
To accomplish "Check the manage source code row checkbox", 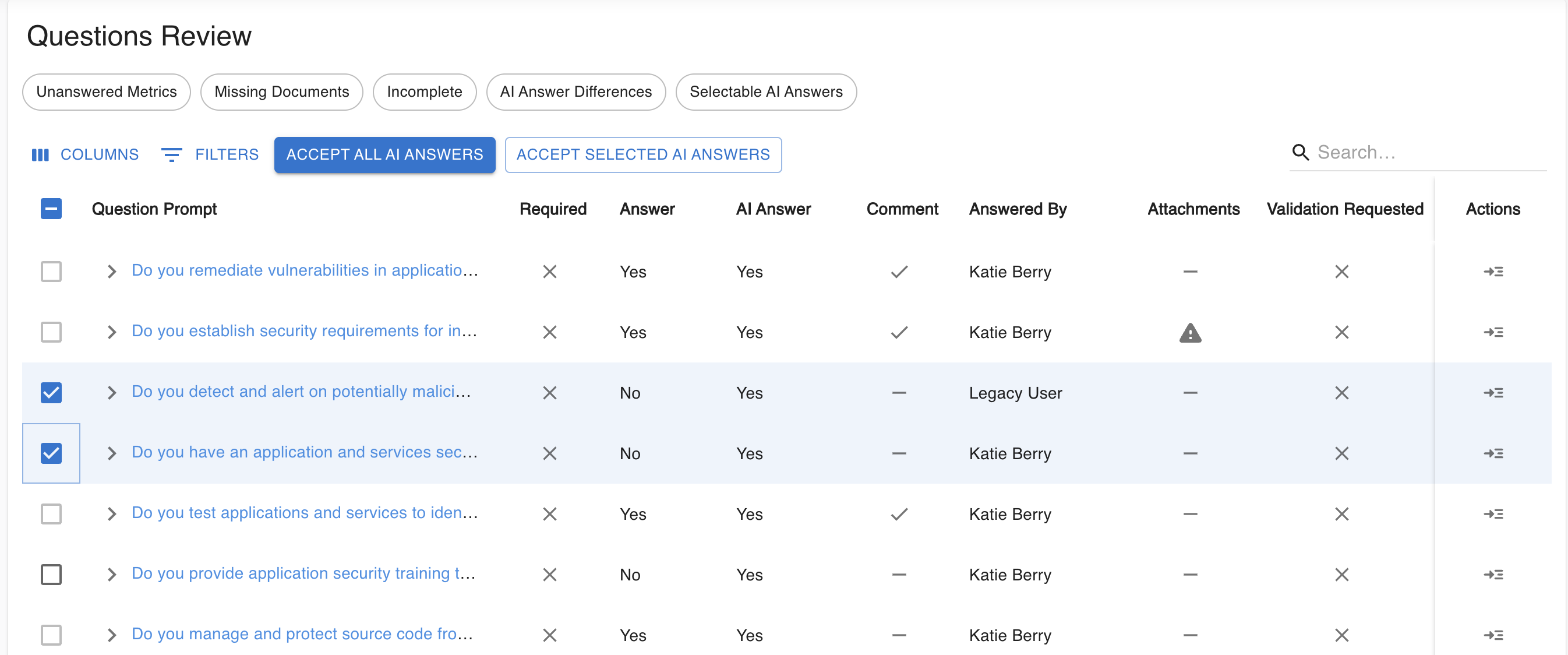I will [x=51, y=635].
